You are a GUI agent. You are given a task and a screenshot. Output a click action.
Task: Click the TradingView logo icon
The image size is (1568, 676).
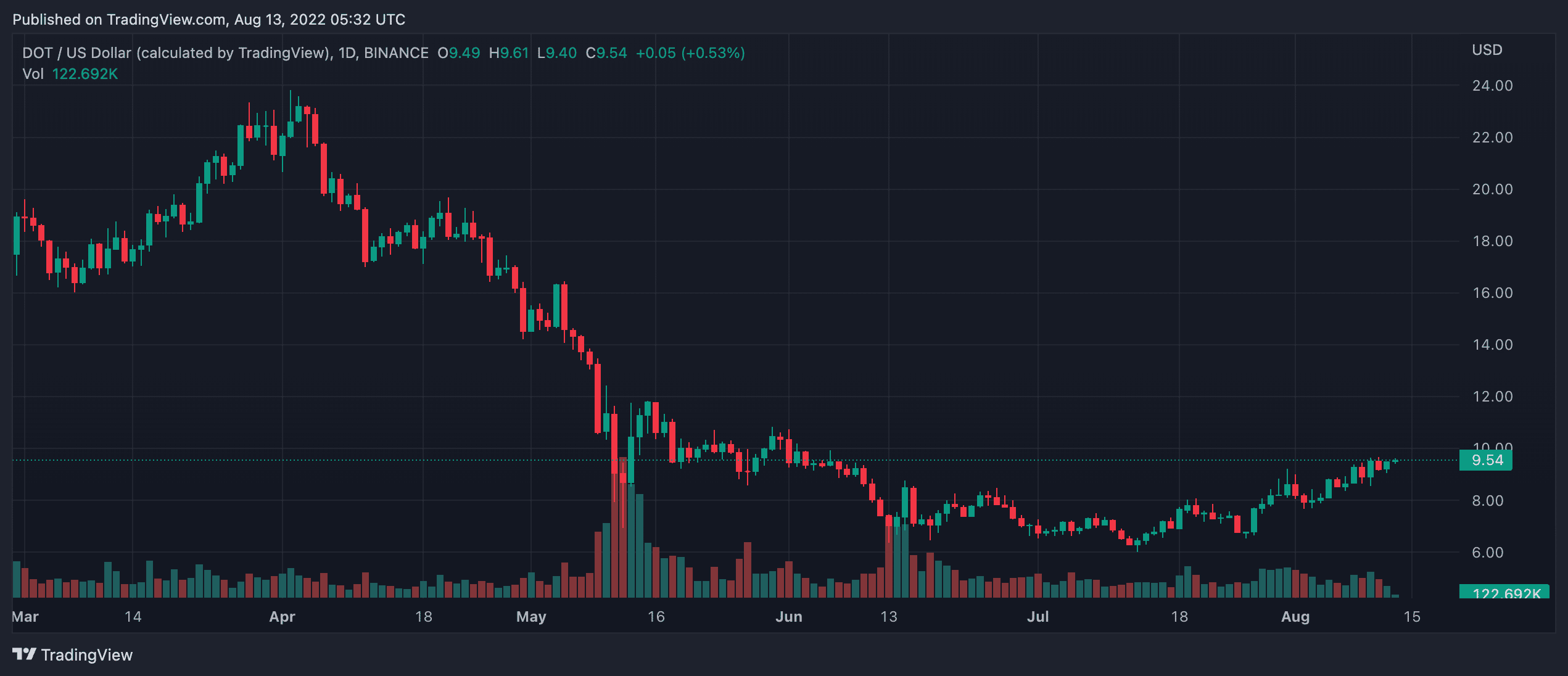coord(24,654)
